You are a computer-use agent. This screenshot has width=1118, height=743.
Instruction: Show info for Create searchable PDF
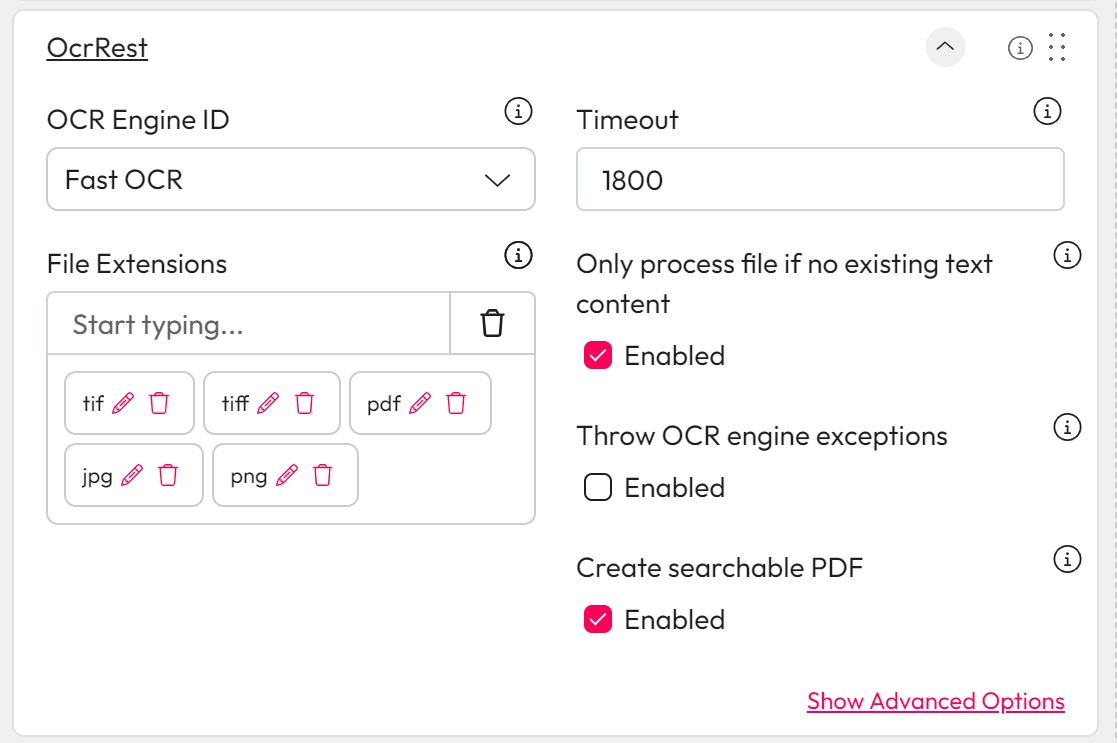(x=1067, y=560)
